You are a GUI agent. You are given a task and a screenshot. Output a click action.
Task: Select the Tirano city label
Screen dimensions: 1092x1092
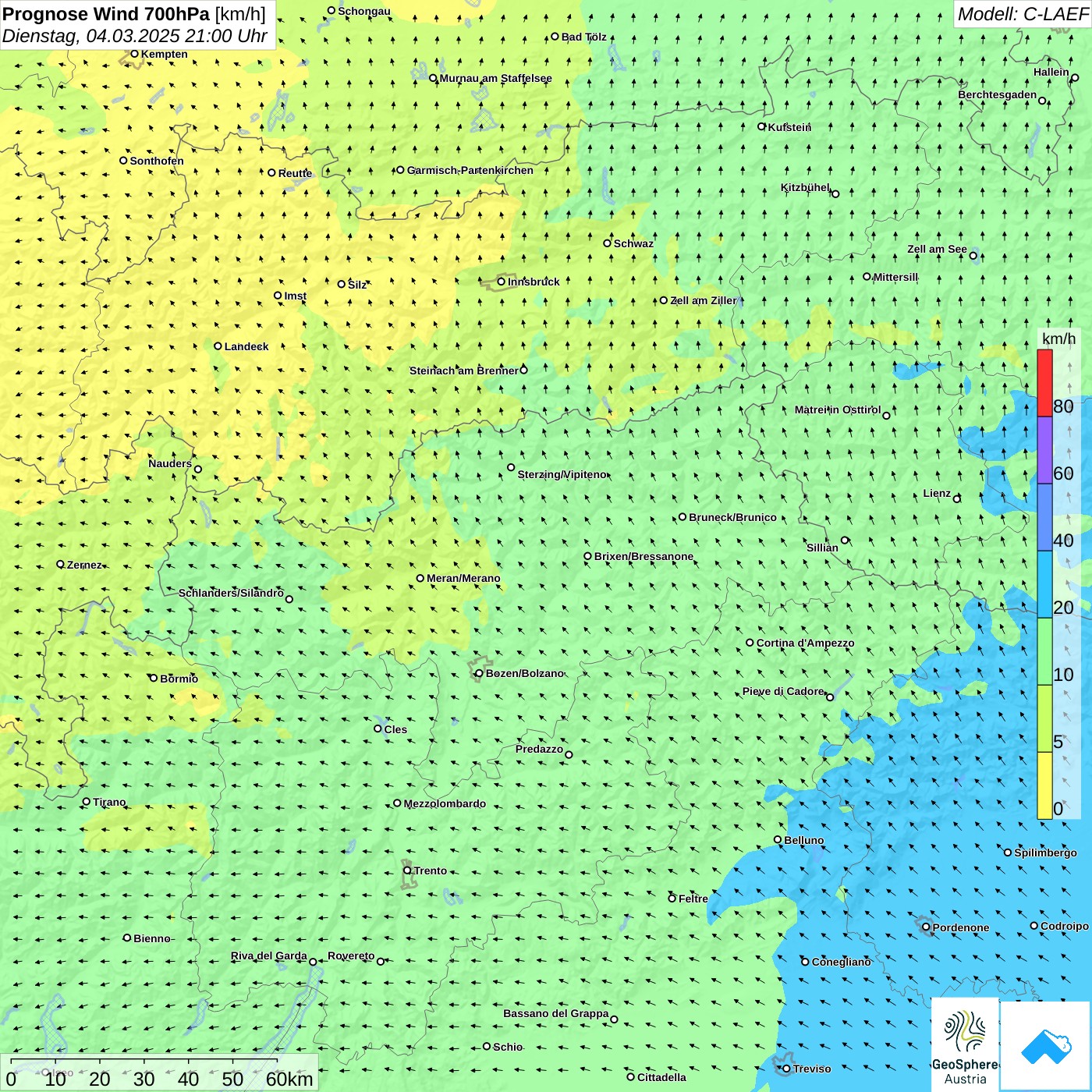[x=109, y=802]
